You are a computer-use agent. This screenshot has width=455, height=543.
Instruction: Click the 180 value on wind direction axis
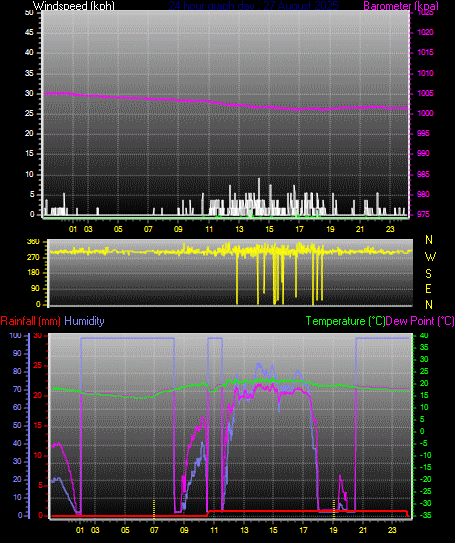point(33,273)
